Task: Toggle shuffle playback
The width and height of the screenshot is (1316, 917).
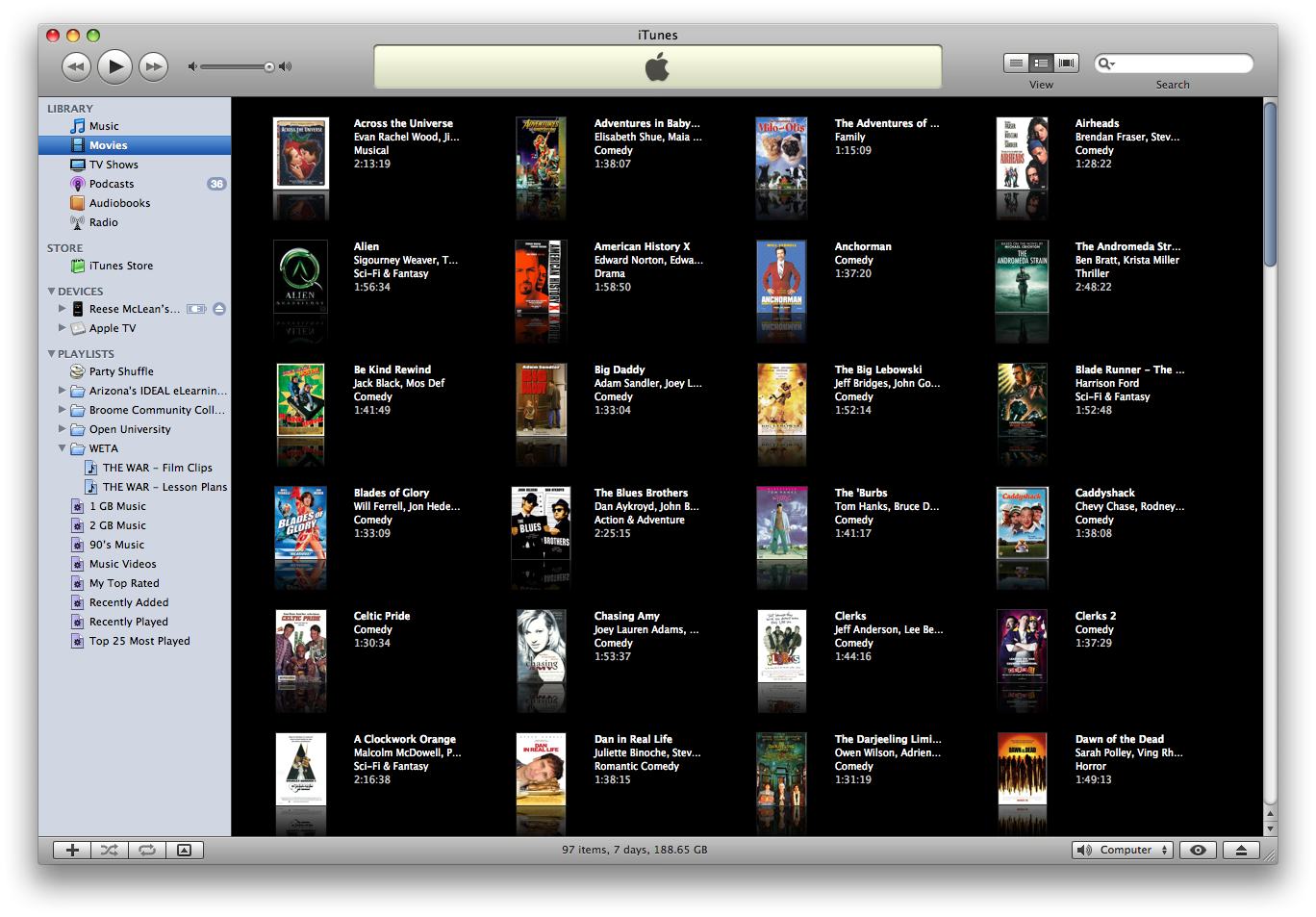Action: click(x=110, y=850)
